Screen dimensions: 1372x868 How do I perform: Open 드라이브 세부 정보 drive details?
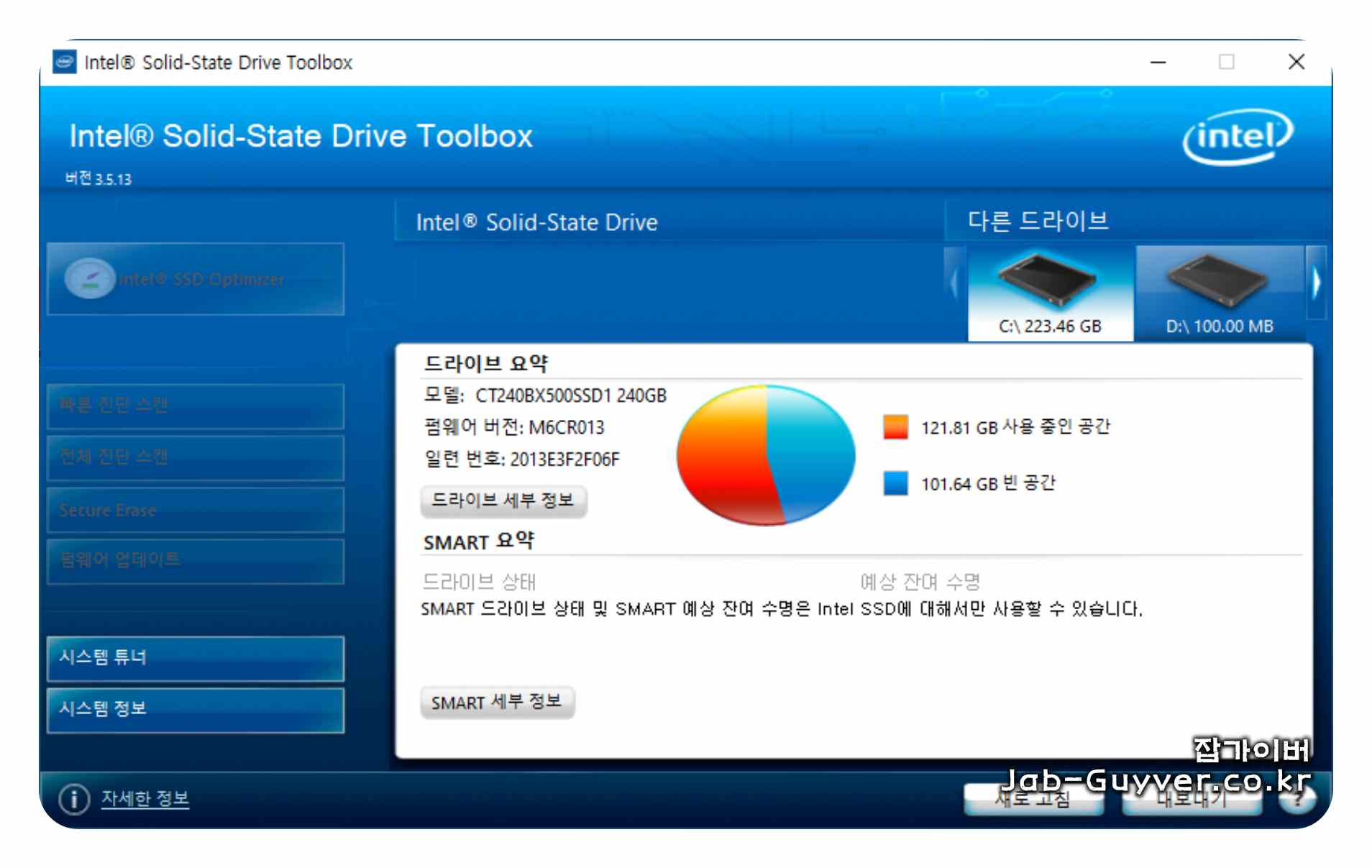503,501
